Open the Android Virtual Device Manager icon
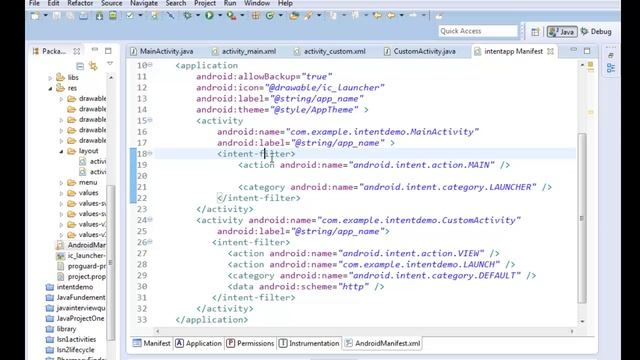 pos(113,16)
